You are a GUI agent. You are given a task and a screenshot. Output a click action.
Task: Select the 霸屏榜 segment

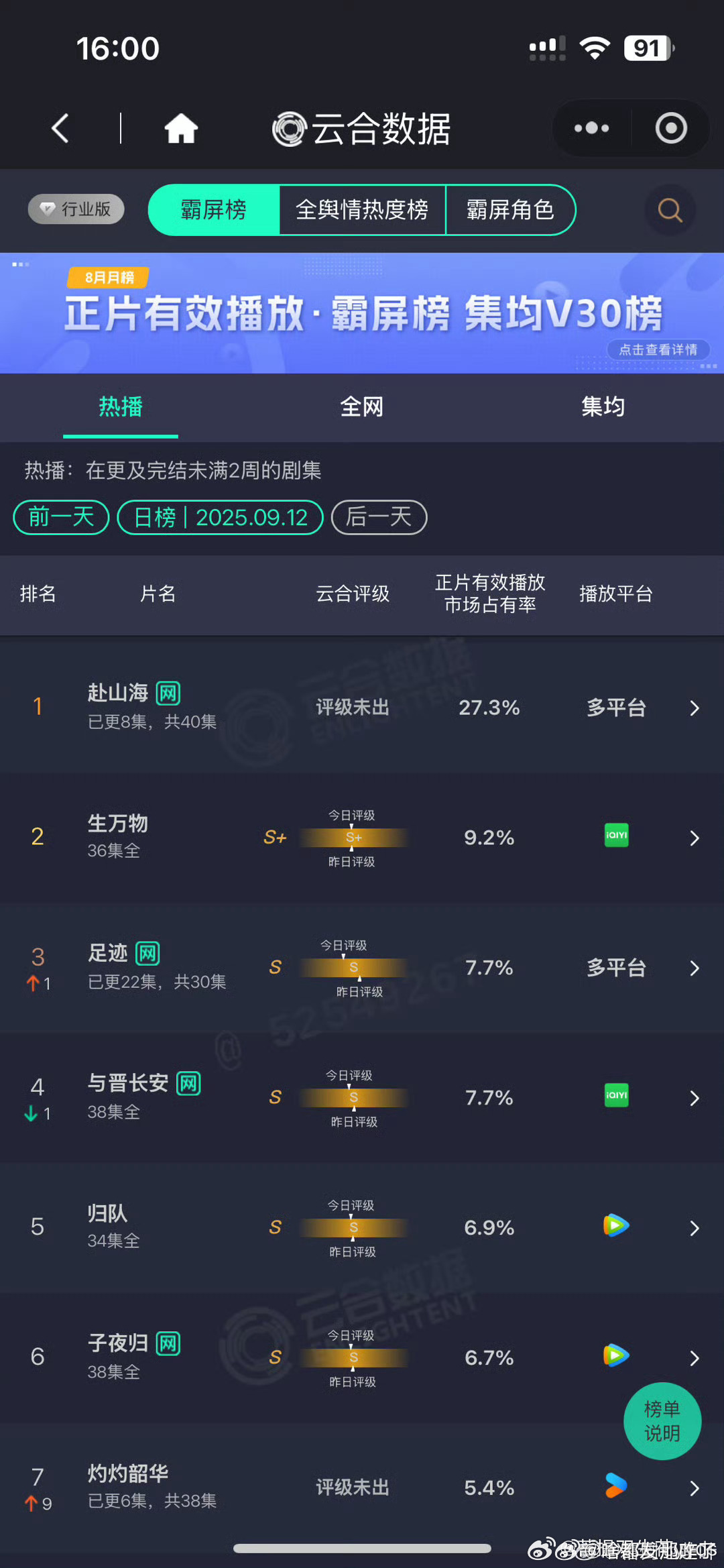pos(213,210)
